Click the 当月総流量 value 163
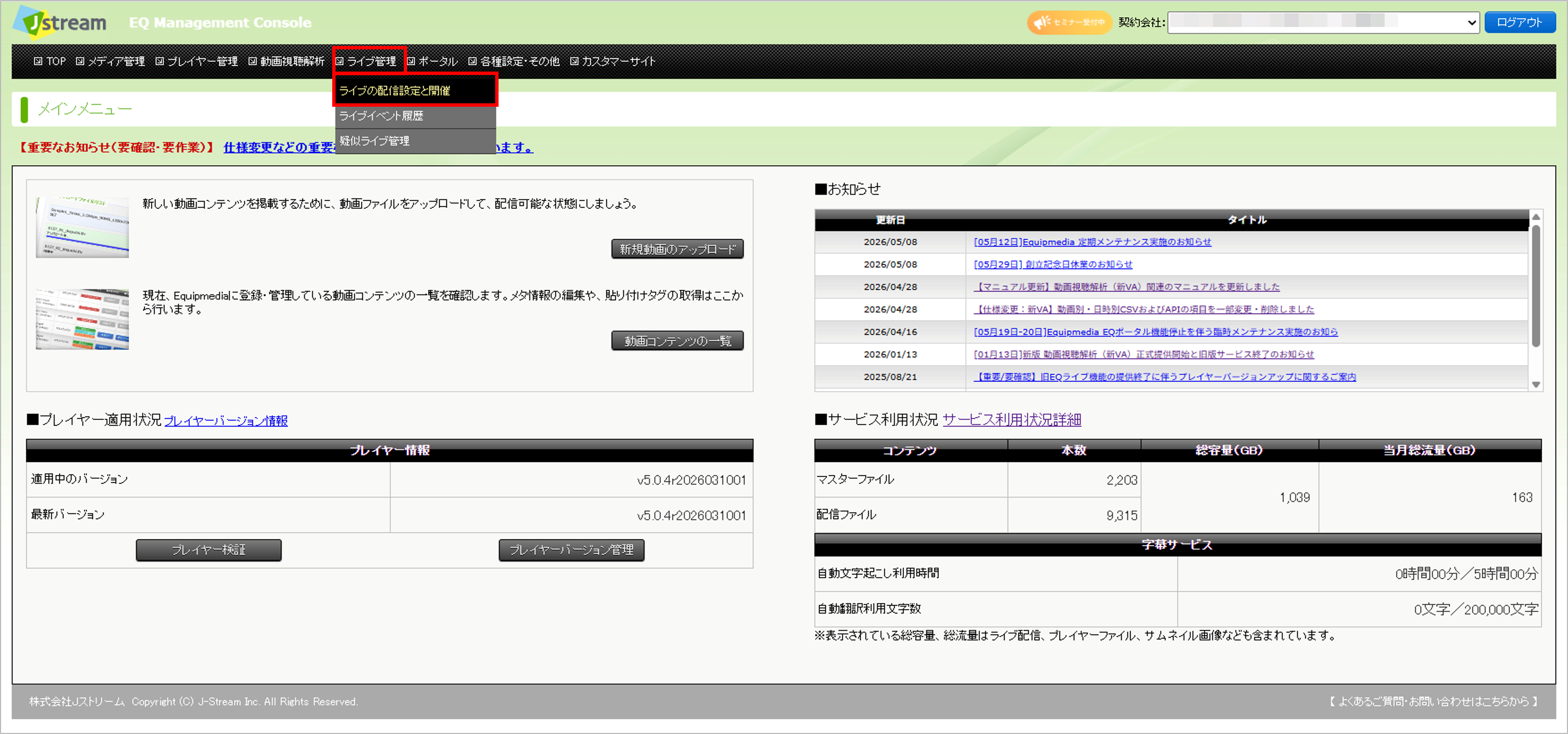The height and width of the screenshot is (734, 1568). pos(1522,498)
